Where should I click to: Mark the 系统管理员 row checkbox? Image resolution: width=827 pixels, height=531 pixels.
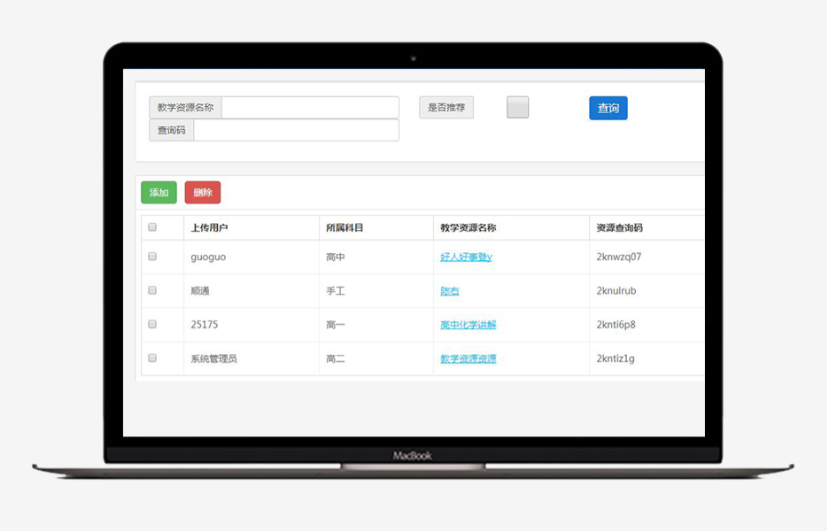[153, 357]
